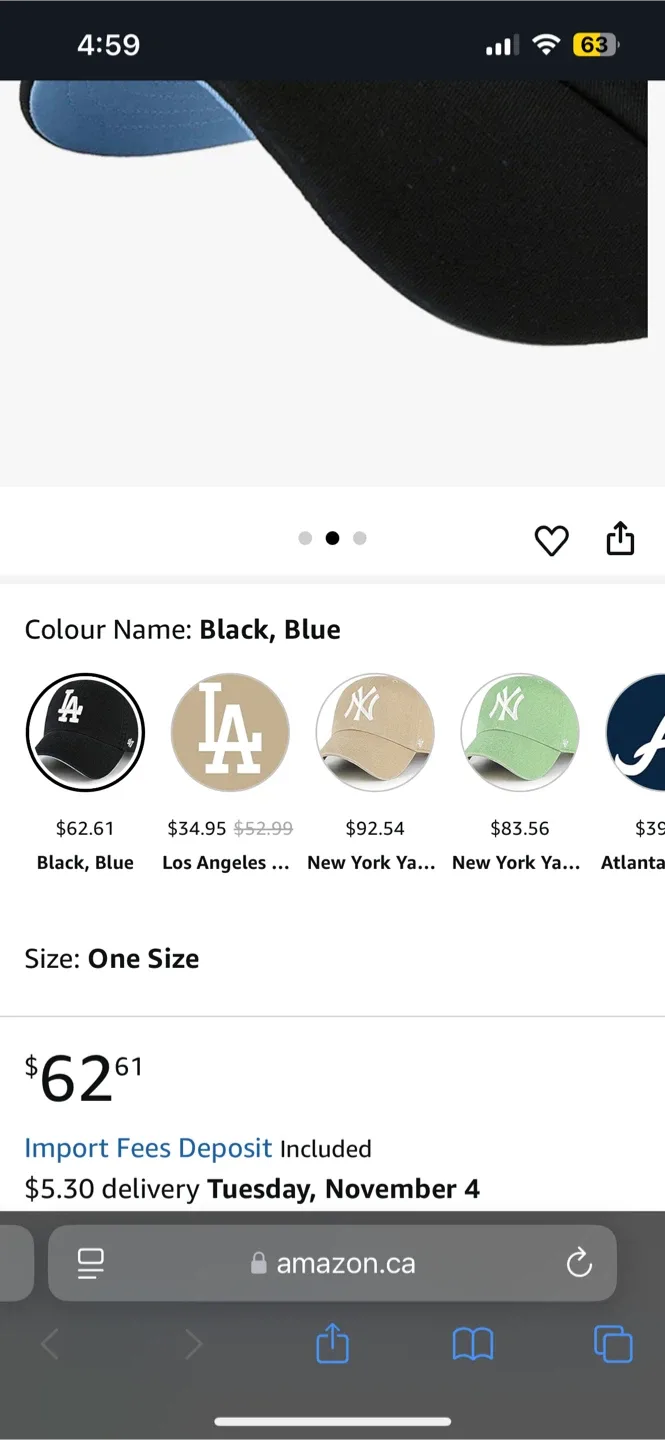Select the beige Los Angeles cap variant
The image size is (665, 1440).
point(230,732)
